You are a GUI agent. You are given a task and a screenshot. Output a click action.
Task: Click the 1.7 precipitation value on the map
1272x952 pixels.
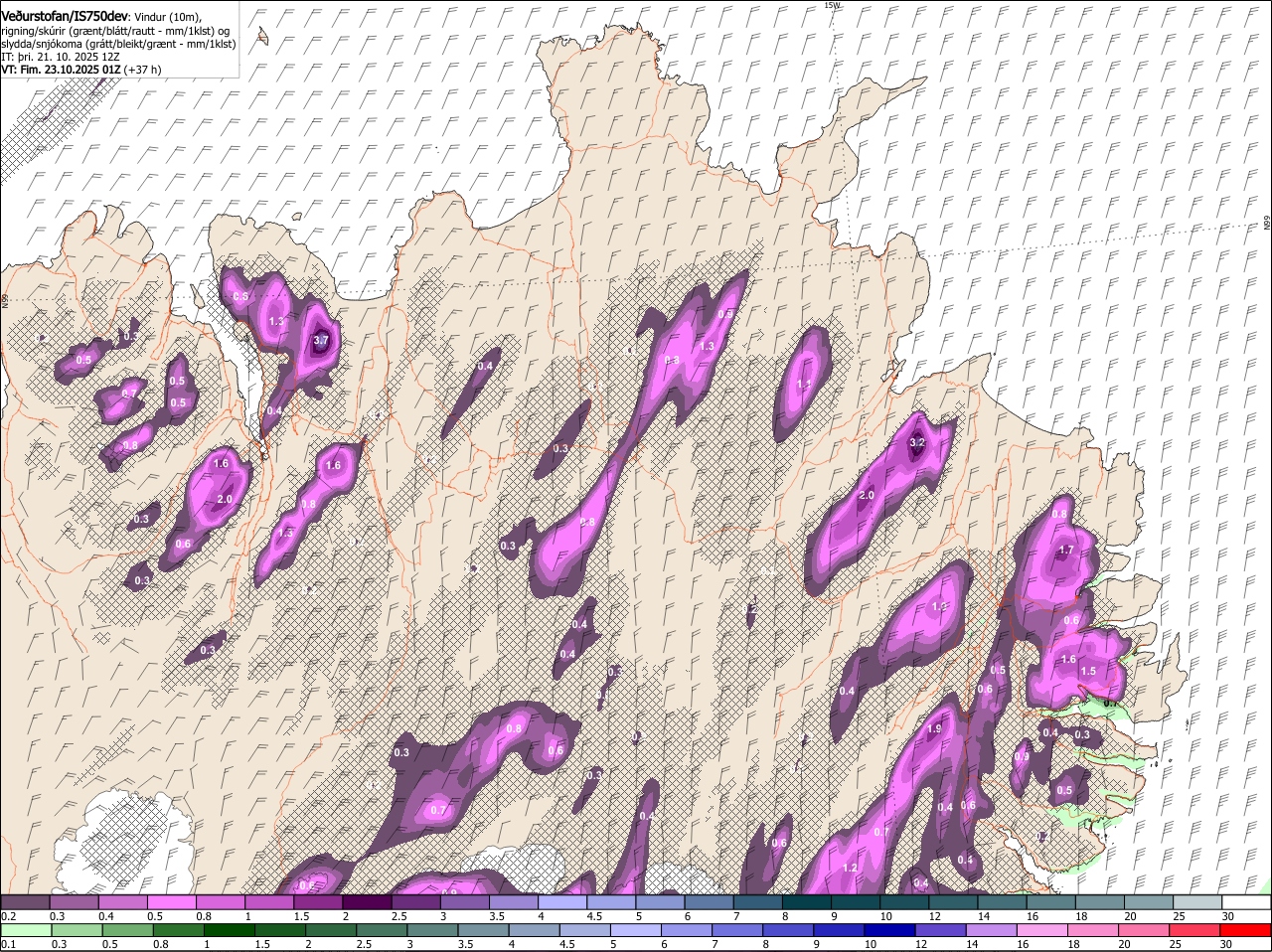pos(1066,550)
